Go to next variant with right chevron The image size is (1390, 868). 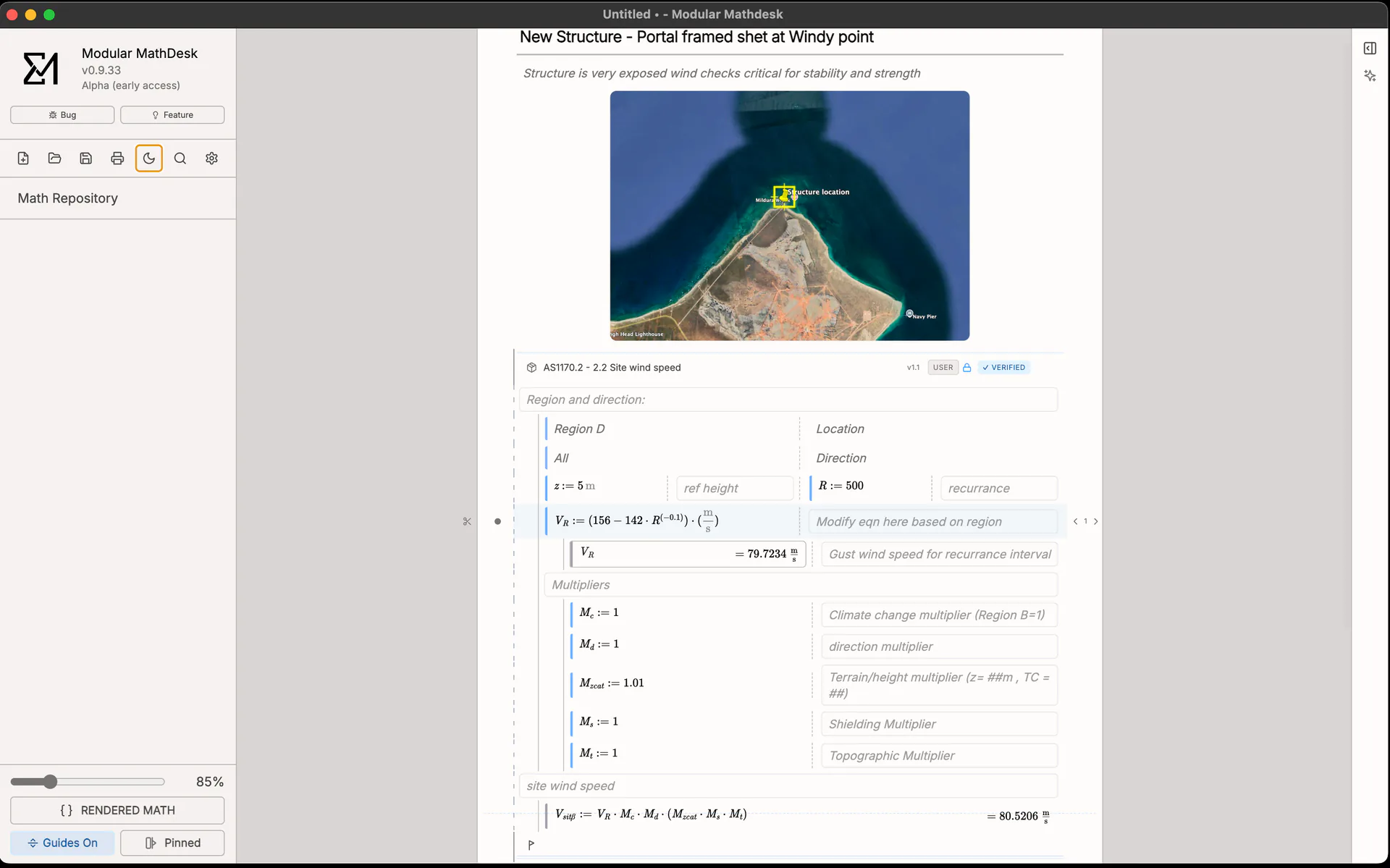click(x=1096, y=522)
